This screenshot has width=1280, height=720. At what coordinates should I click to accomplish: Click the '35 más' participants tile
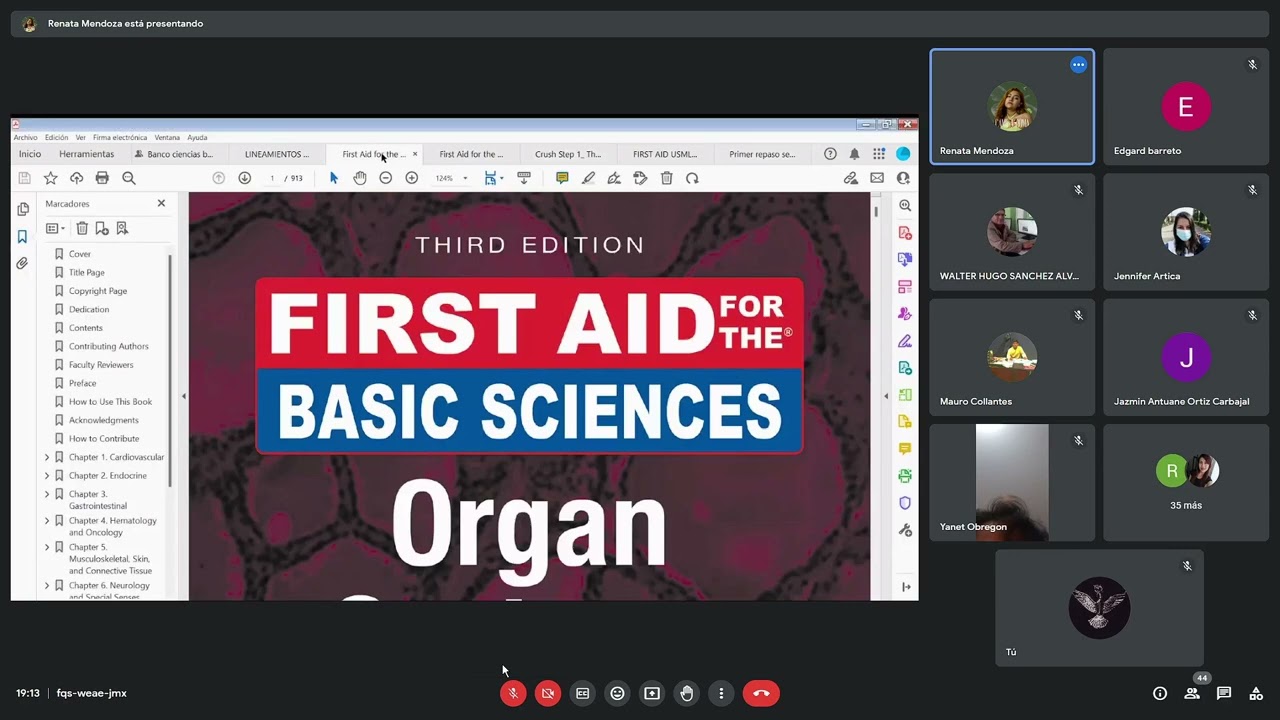coord(1186,483)
